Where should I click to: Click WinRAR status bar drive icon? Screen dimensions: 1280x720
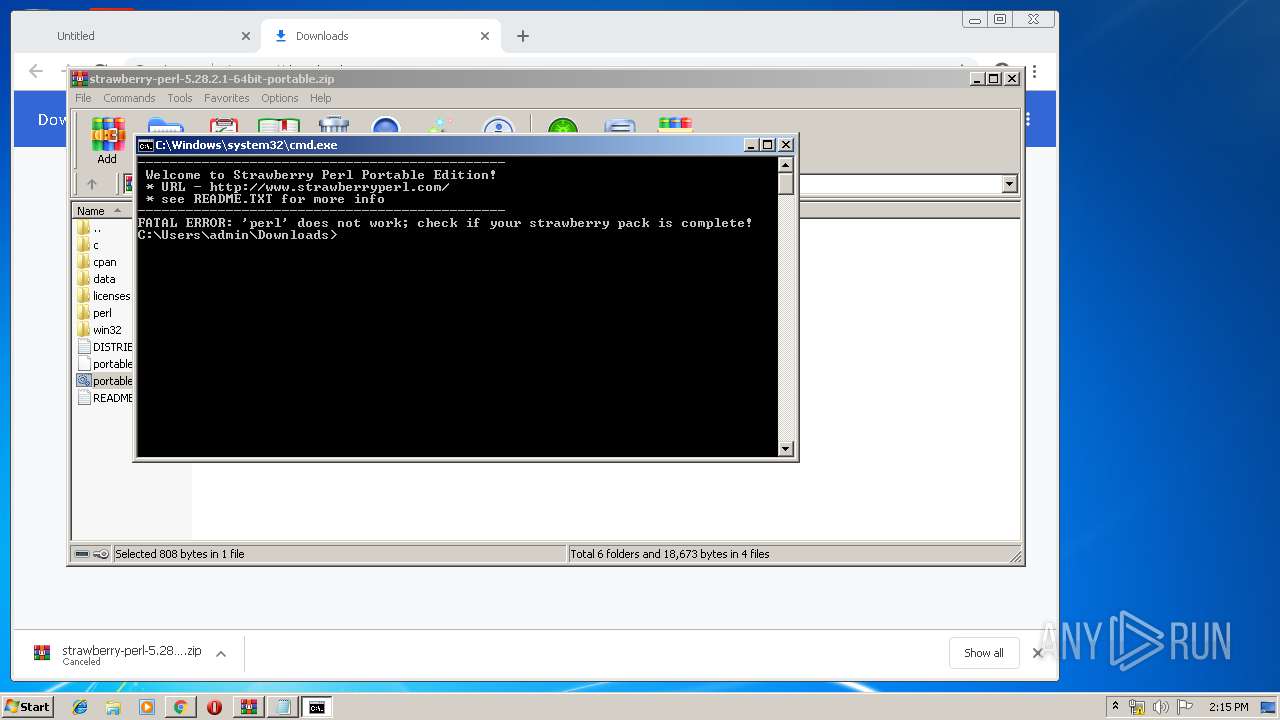82,554
